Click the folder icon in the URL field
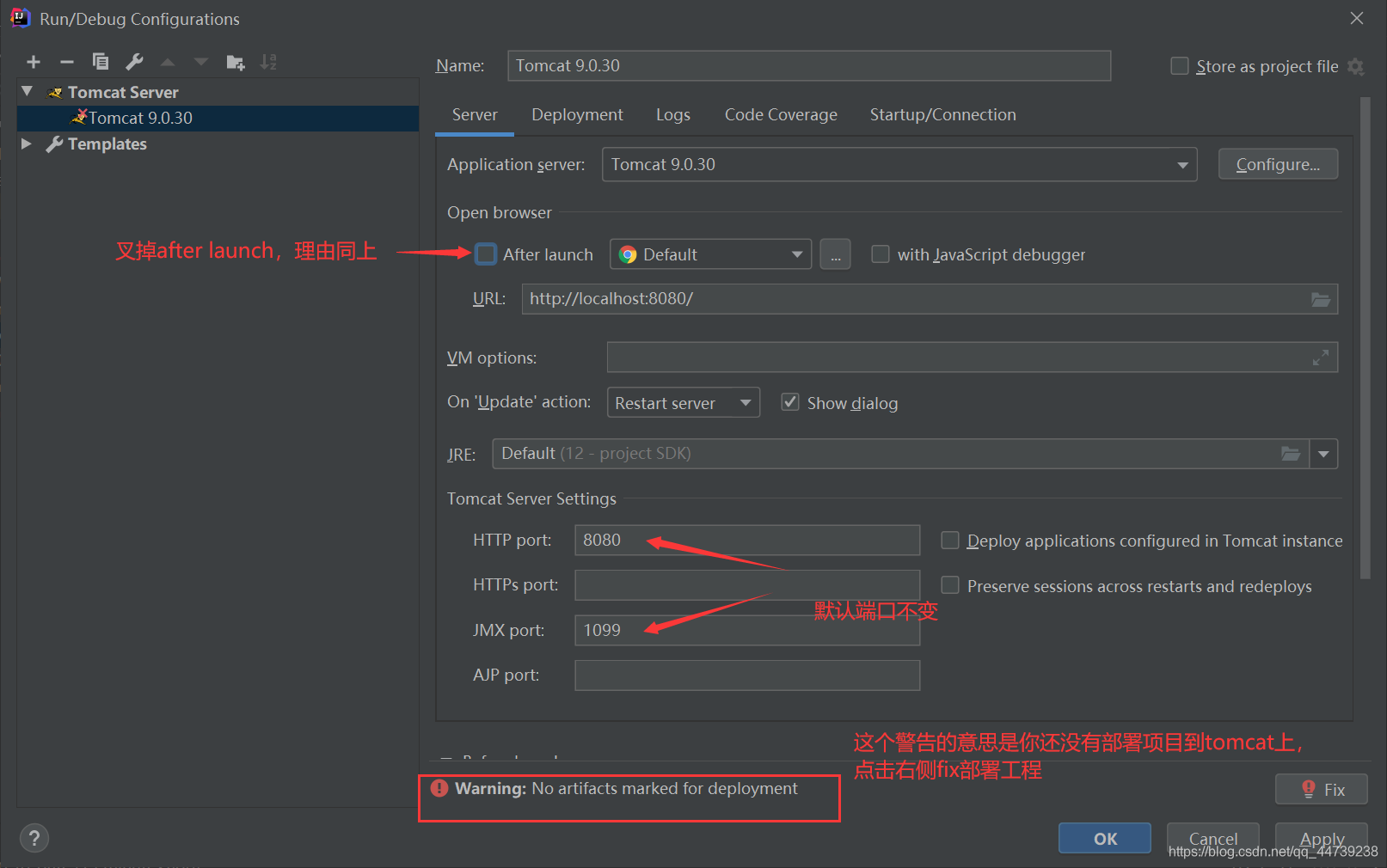Viewport: 1387px width, 868px height. [1321, 299]
